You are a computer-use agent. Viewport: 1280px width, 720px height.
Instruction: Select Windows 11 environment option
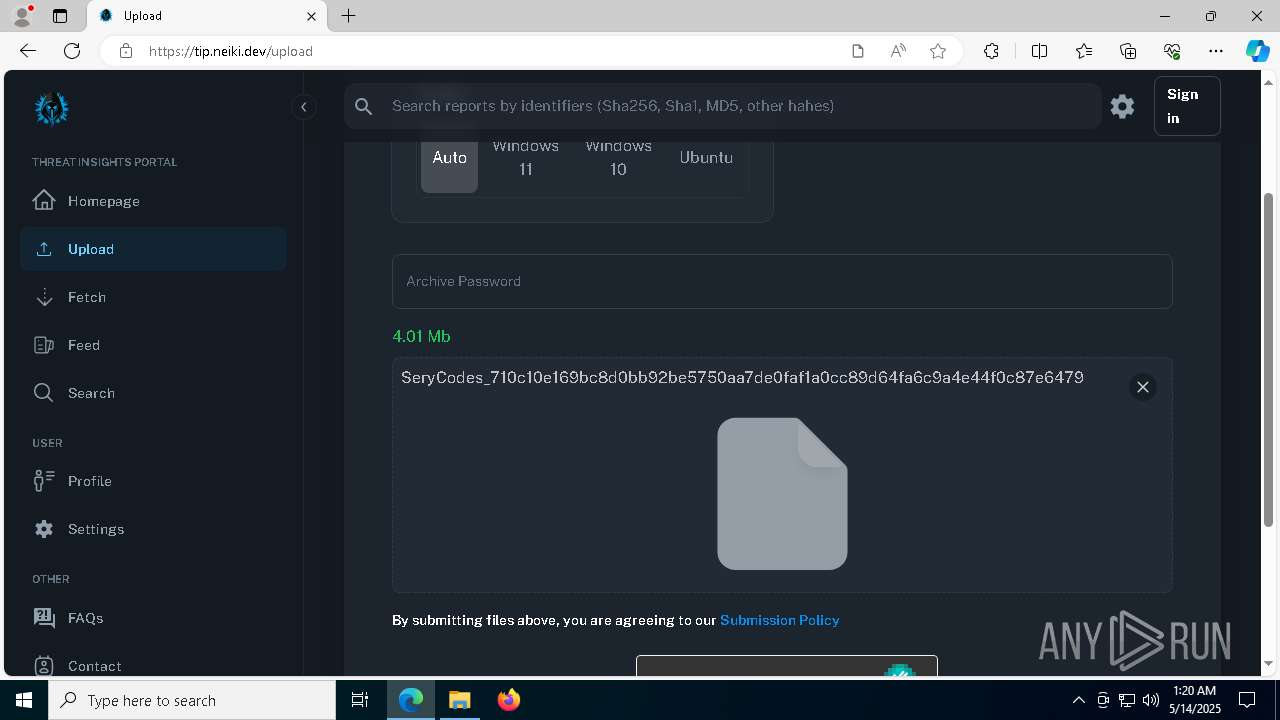[x=525, y=157]
